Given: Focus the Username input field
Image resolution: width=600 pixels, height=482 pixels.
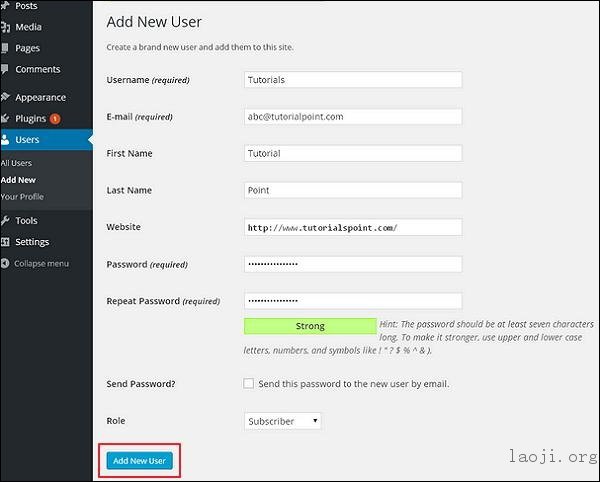Looking at the screenshot, I should pos(353,80).
